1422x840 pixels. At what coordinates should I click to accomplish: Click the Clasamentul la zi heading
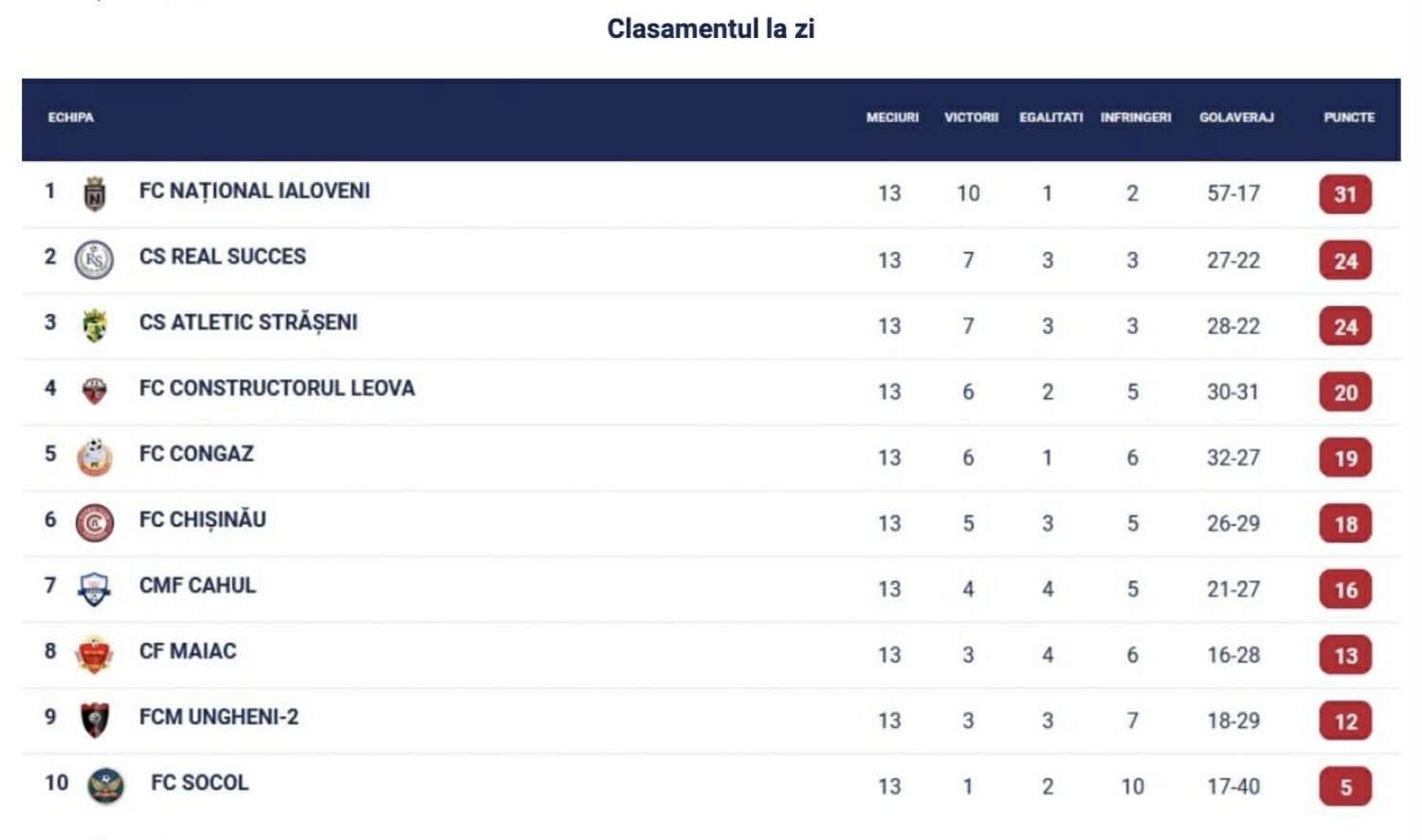tap(710, 28)
